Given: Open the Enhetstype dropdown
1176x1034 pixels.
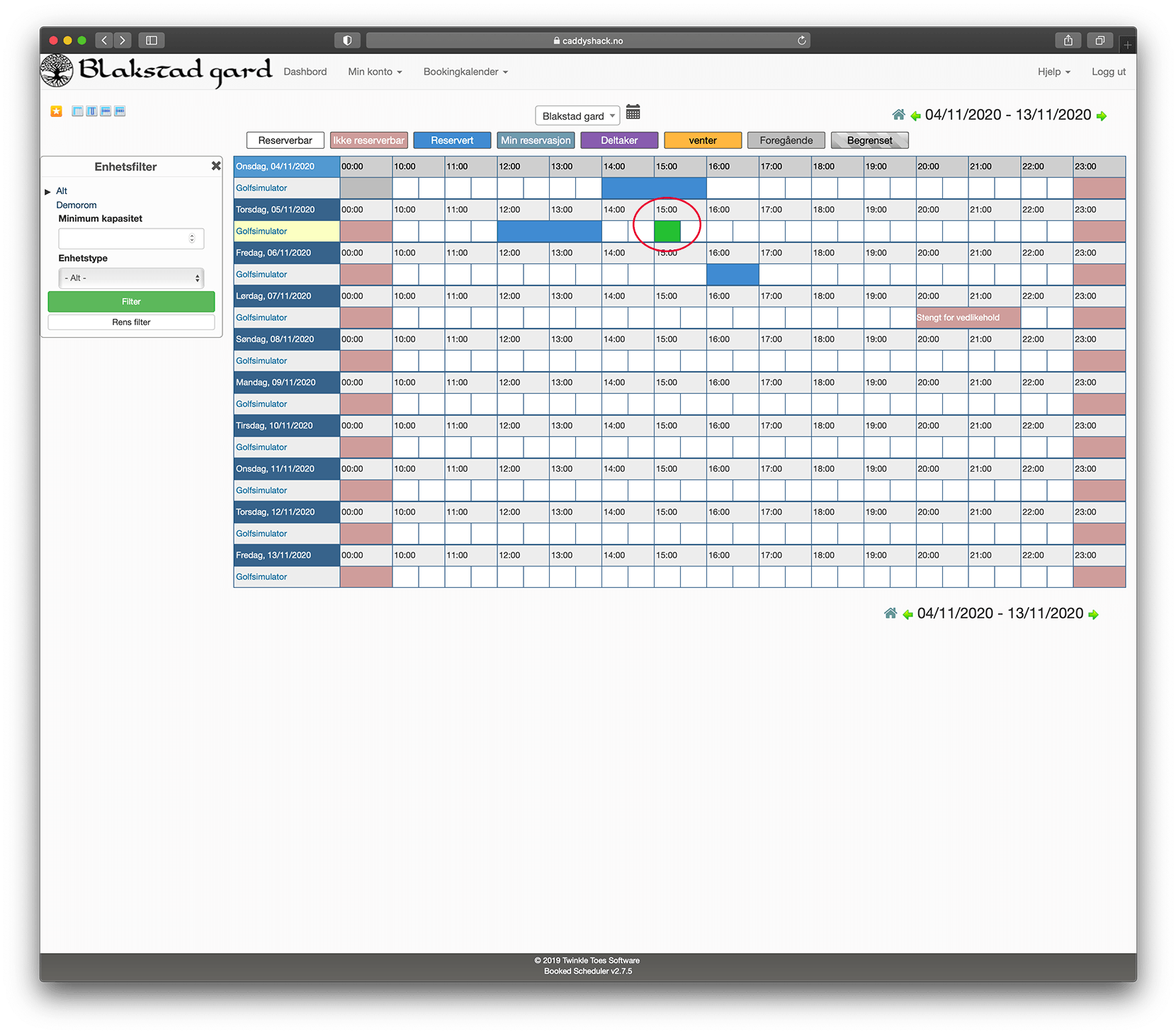Looking at the screenshot, I should point(131,278).
